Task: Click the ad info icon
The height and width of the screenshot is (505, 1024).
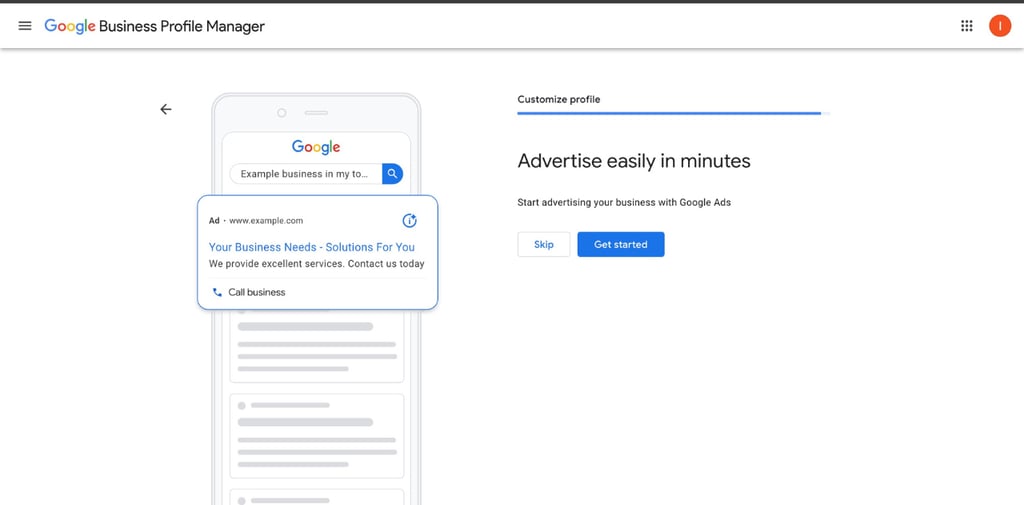Action: [409, 221]
